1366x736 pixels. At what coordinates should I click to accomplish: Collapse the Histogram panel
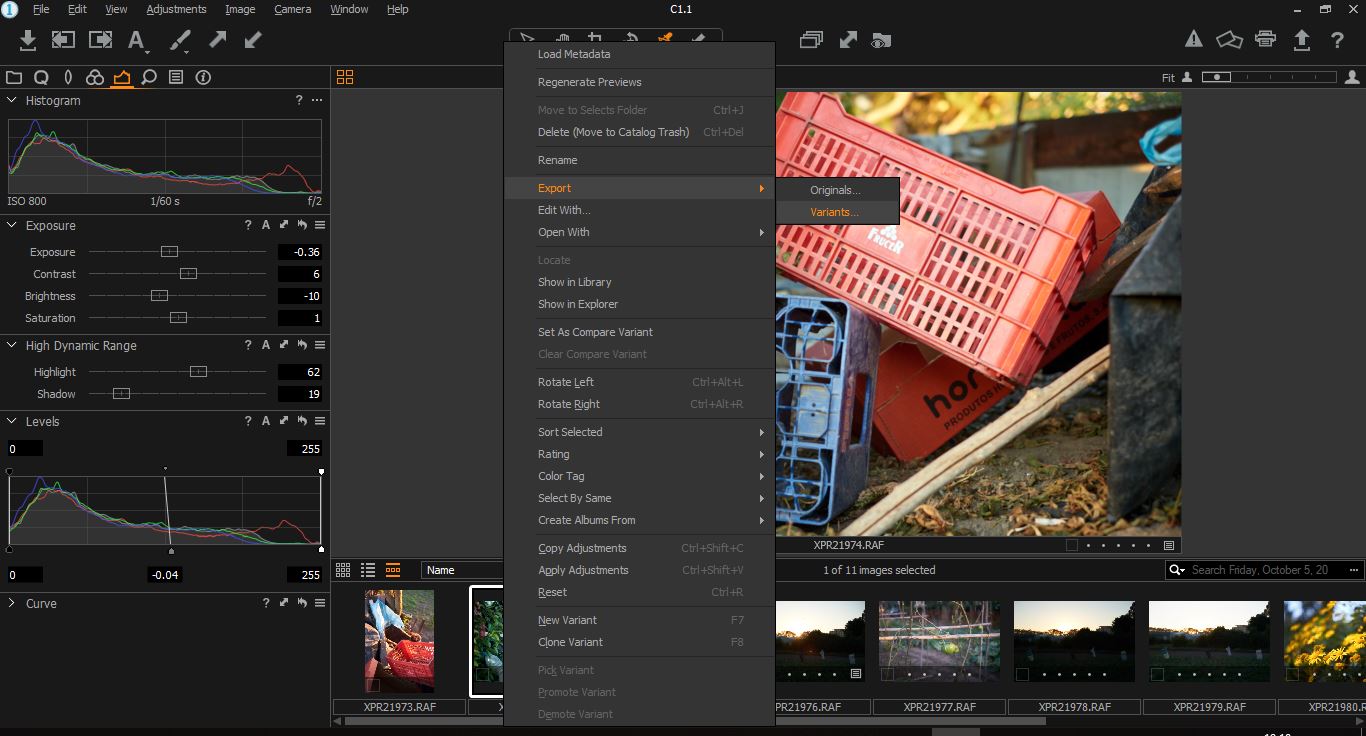coord(12,101)
